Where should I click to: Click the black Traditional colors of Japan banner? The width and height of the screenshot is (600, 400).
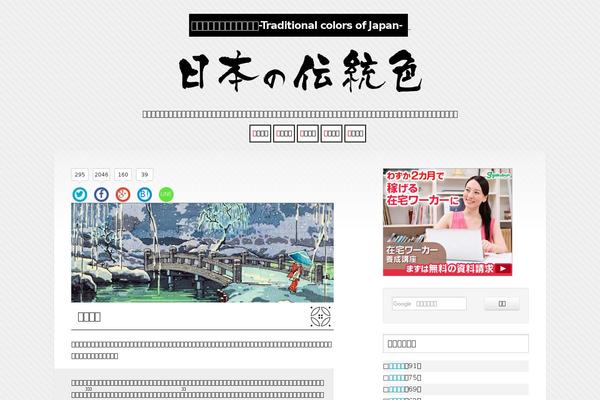298,25
